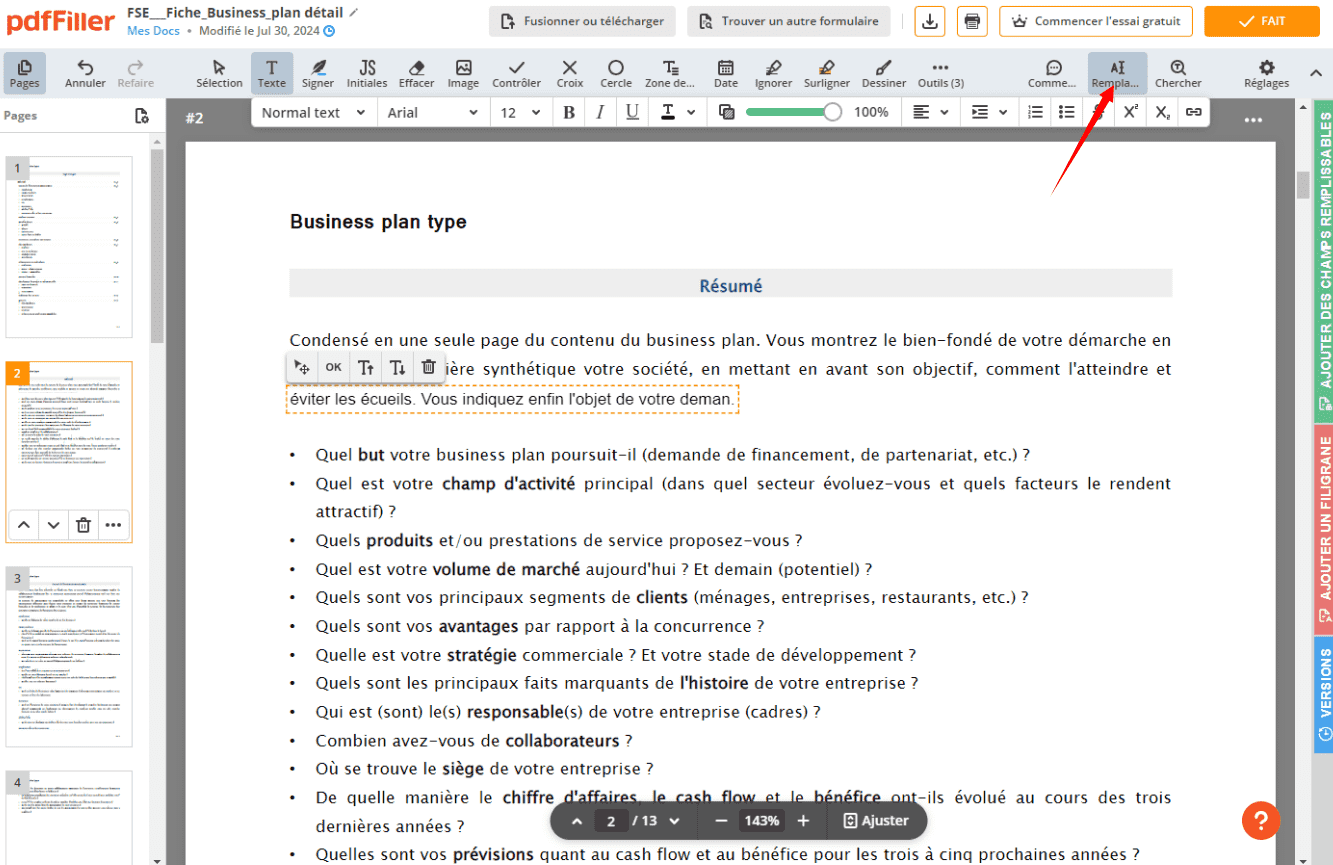Open the Mes Docs link

click(x=153, y=31)
